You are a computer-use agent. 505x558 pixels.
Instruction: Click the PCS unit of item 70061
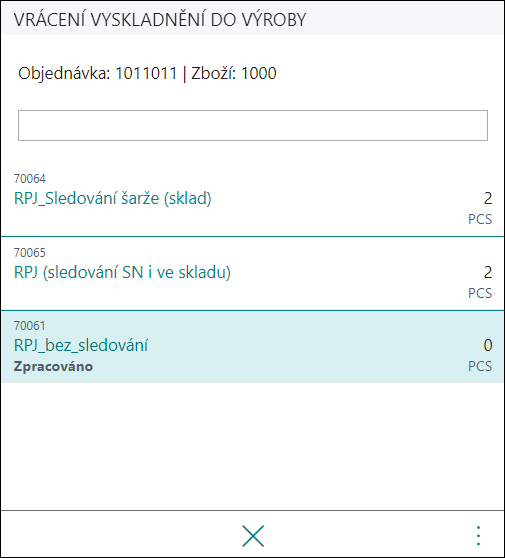480,366
